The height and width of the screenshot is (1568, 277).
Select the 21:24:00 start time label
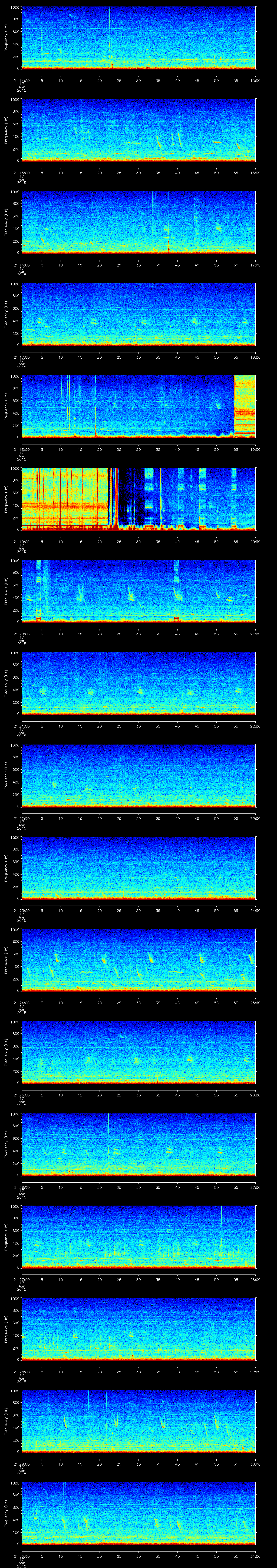(x=21, y=1003)
